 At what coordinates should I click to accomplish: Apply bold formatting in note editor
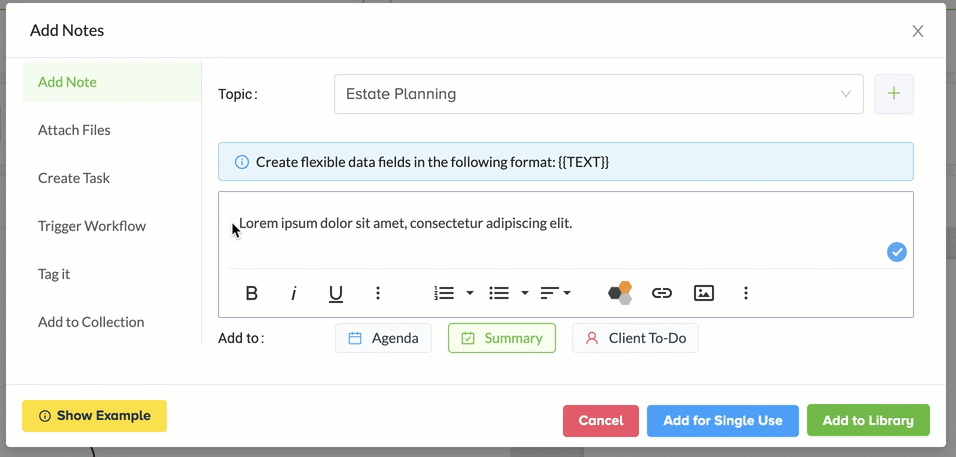251,294
